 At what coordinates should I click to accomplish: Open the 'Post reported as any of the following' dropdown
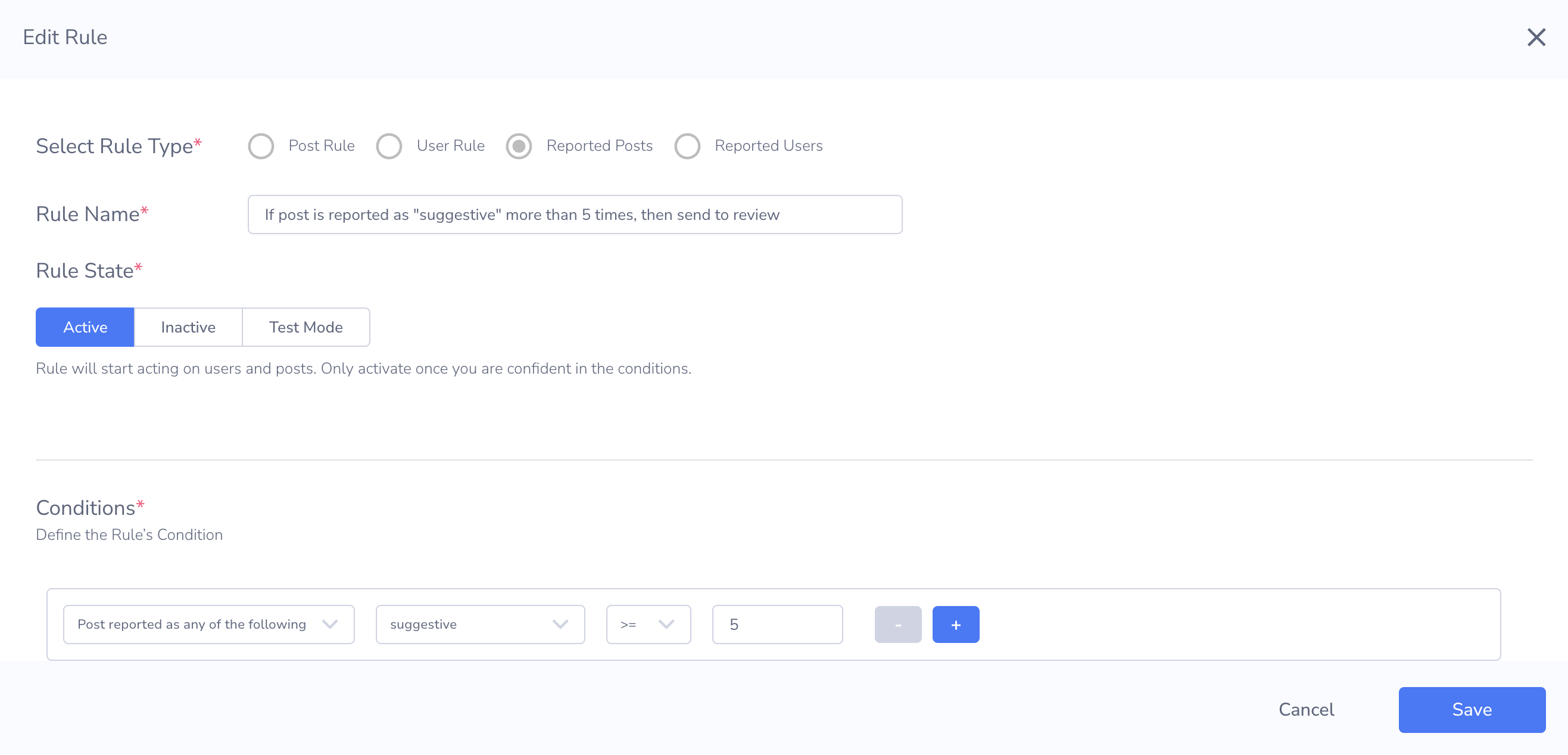pos(208,624)
